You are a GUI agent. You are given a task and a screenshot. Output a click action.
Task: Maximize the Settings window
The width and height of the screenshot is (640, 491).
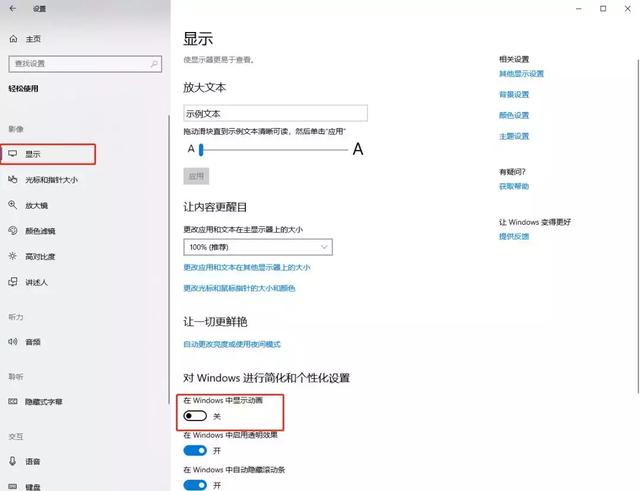tap(603, 9)
